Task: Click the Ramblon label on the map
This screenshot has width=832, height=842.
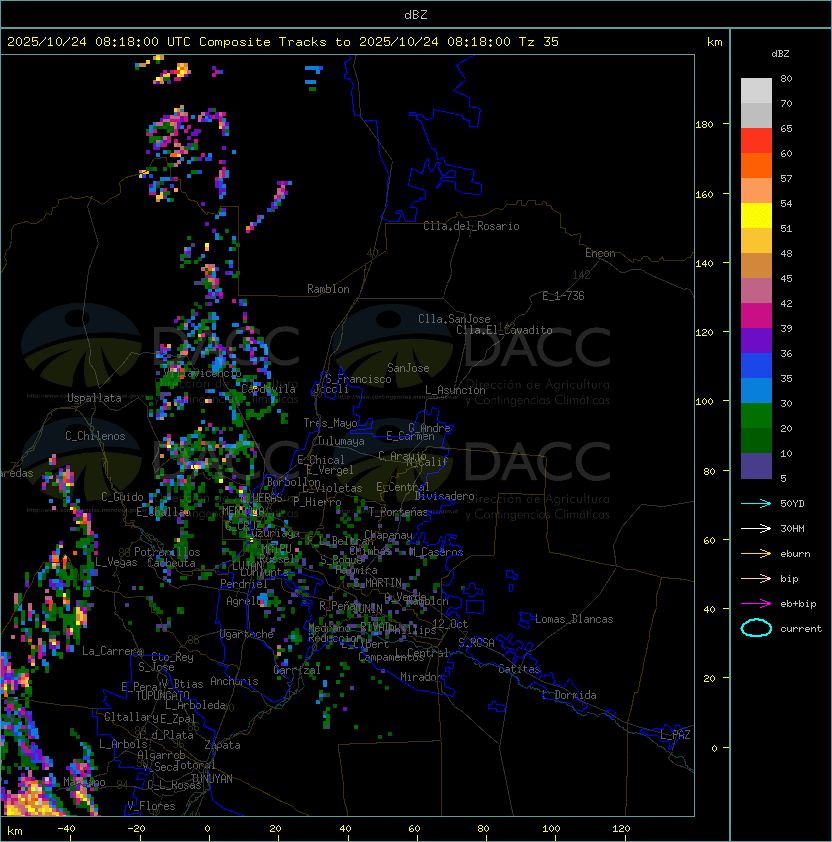Action: [328, 289]
